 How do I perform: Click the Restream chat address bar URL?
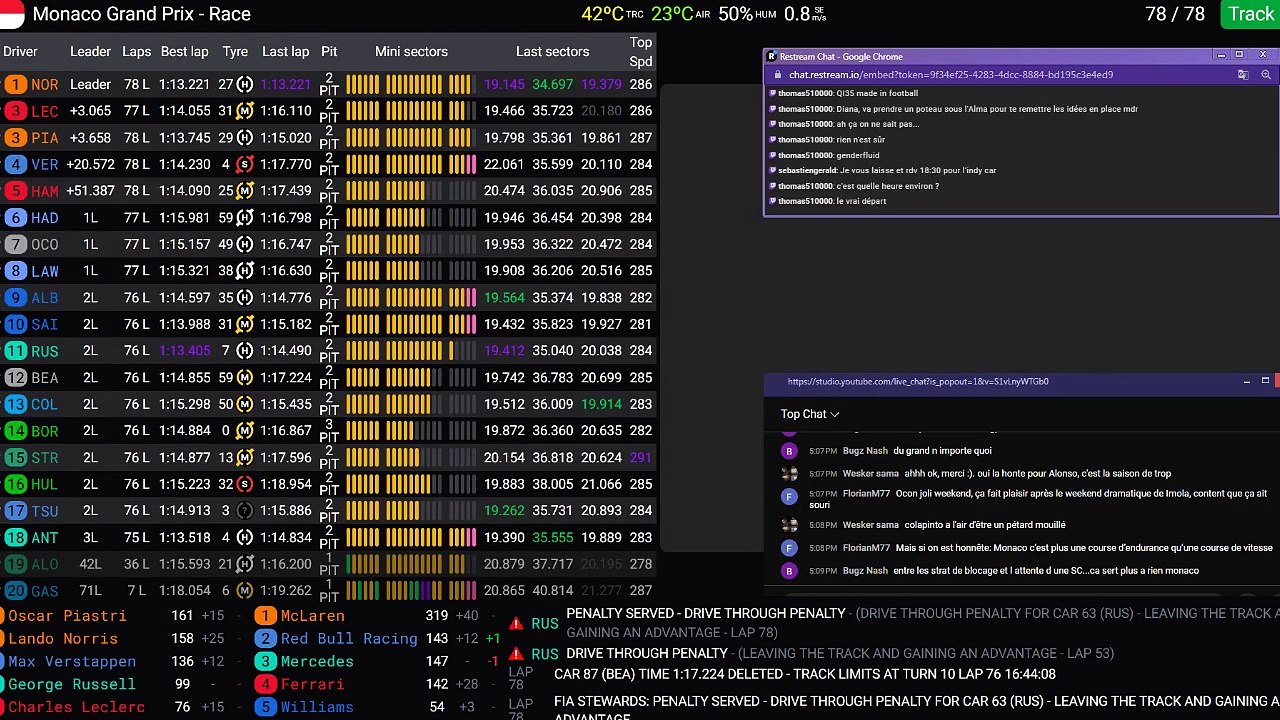950,74
